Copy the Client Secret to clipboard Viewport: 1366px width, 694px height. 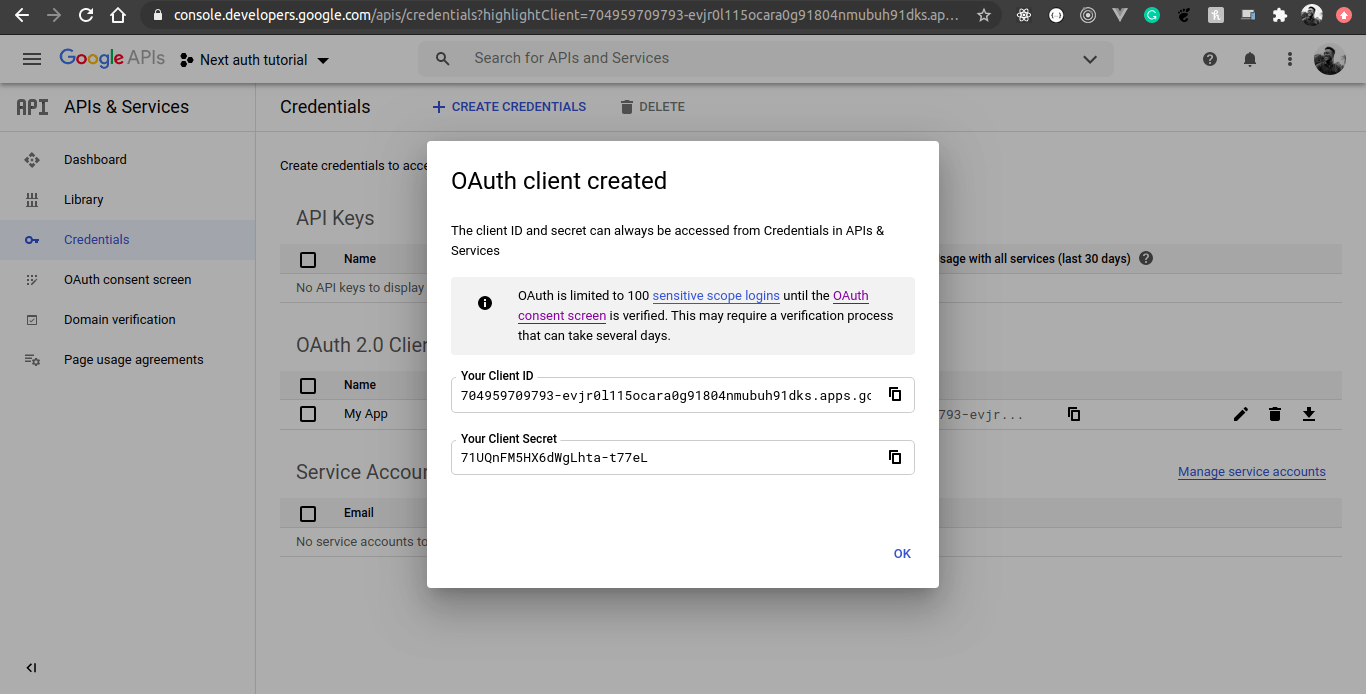[895, 457]
